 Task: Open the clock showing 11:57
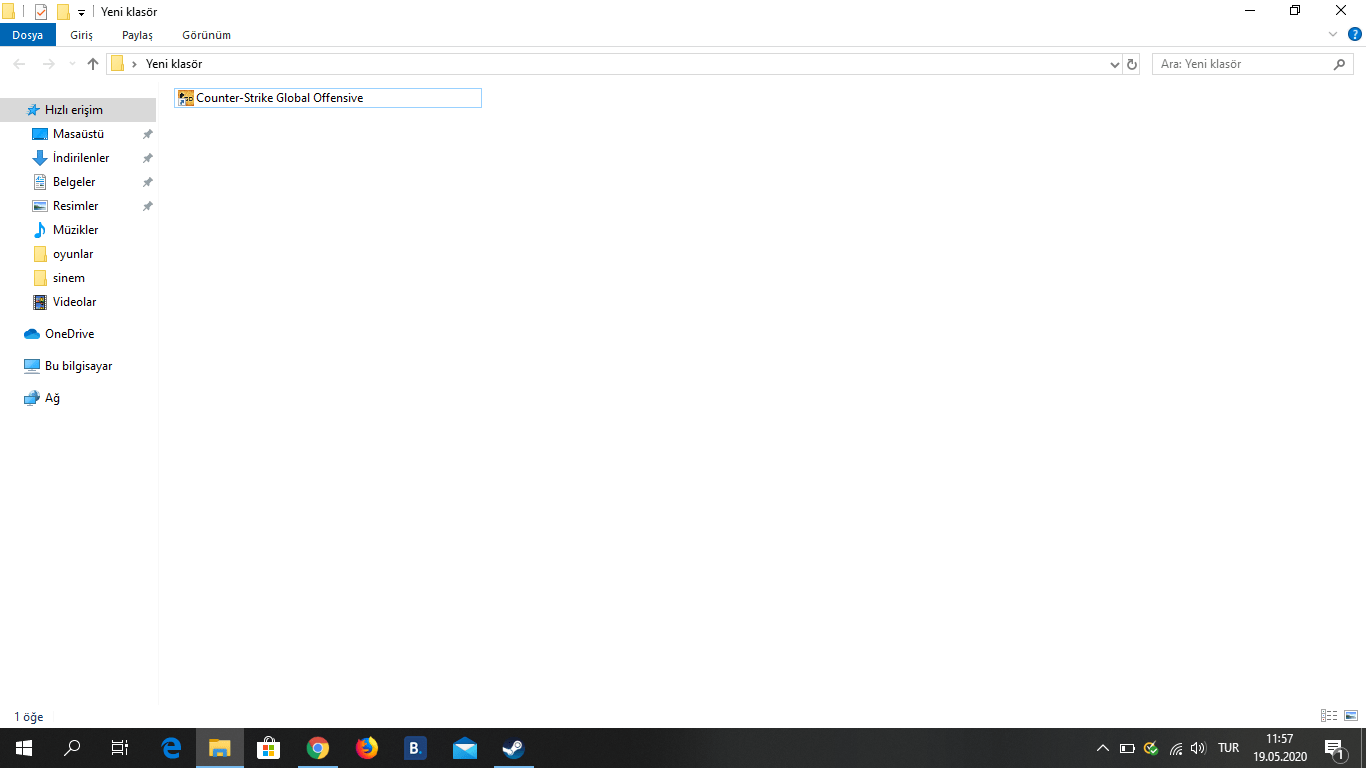[x=1280, y=748]
